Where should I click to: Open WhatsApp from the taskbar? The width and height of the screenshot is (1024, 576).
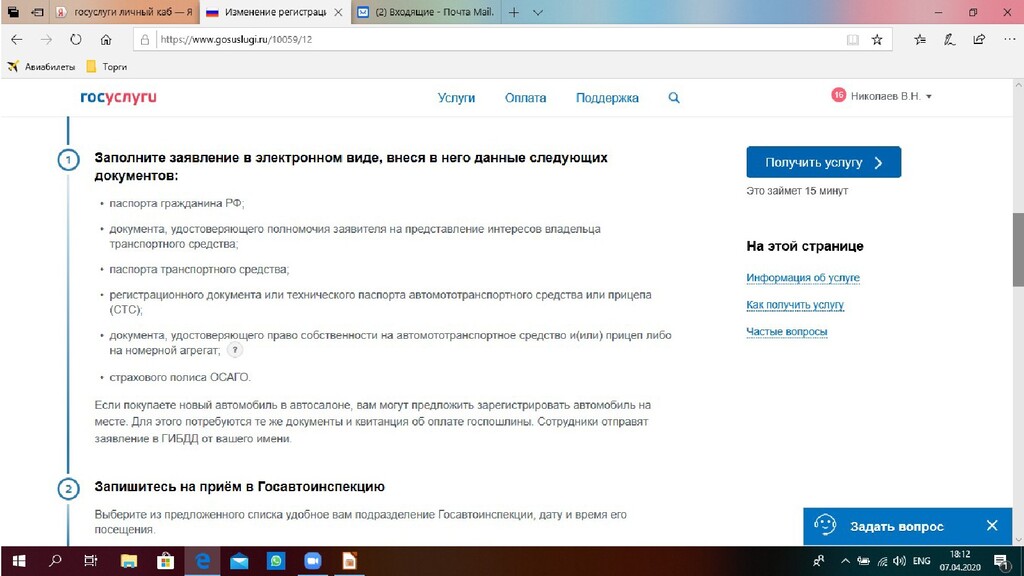click(x=276, y=561)
